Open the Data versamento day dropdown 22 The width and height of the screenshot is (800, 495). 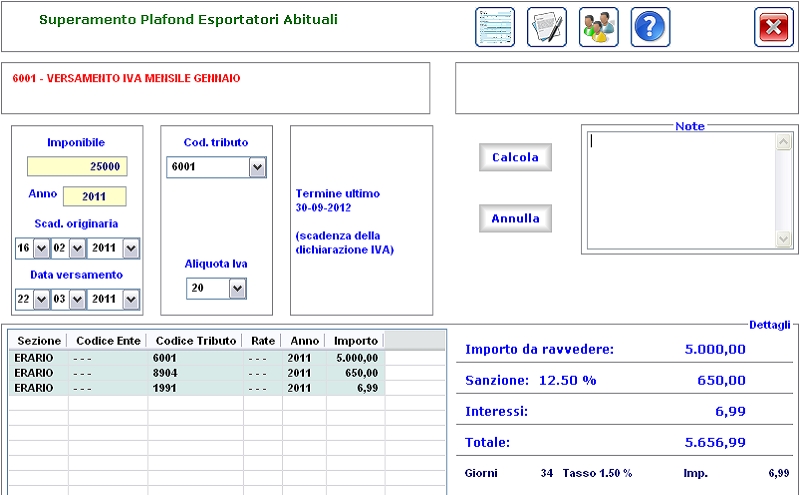point(41,300)
